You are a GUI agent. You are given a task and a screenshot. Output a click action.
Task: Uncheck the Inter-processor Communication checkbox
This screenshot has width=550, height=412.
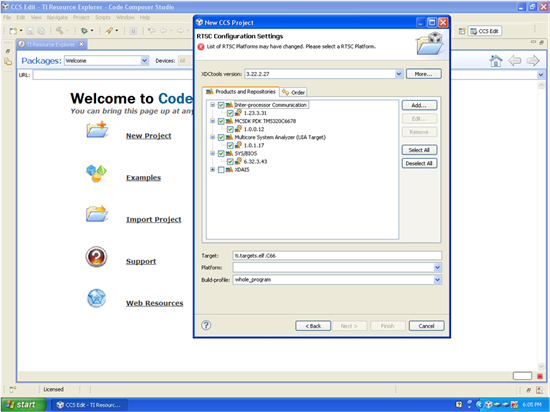click(221, 105)
